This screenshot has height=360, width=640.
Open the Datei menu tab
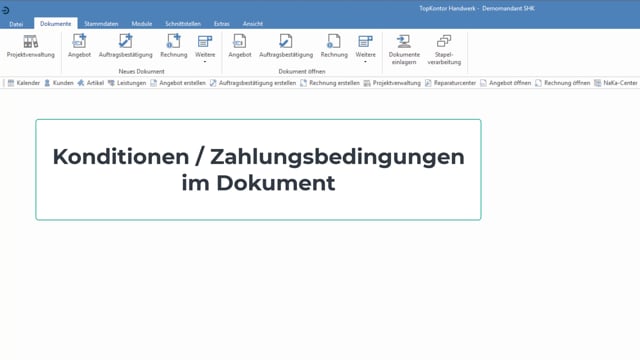pos(16,24)
